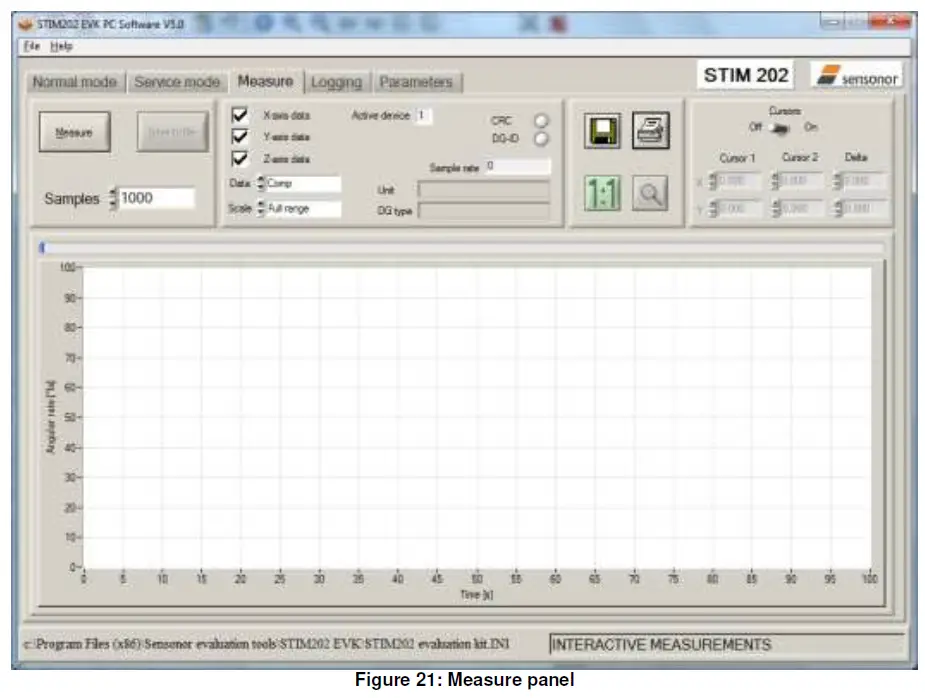
Task: Switch to the Logging tab
Action: pyautogui.click(x=338, y=83)
